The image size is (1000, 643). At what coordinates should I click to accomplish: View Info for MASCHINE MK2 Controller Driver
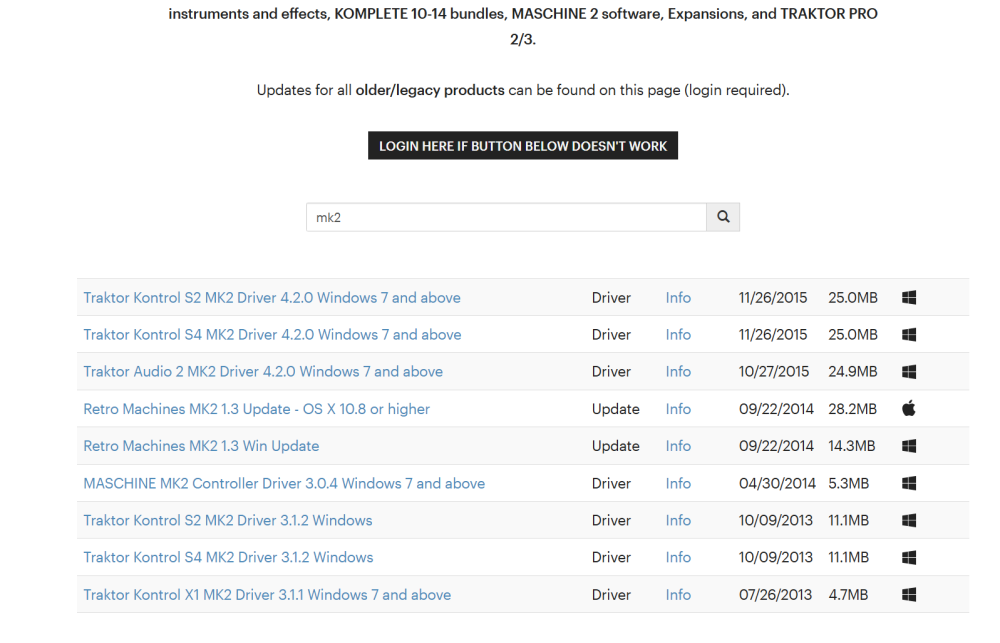pos(678,483)
